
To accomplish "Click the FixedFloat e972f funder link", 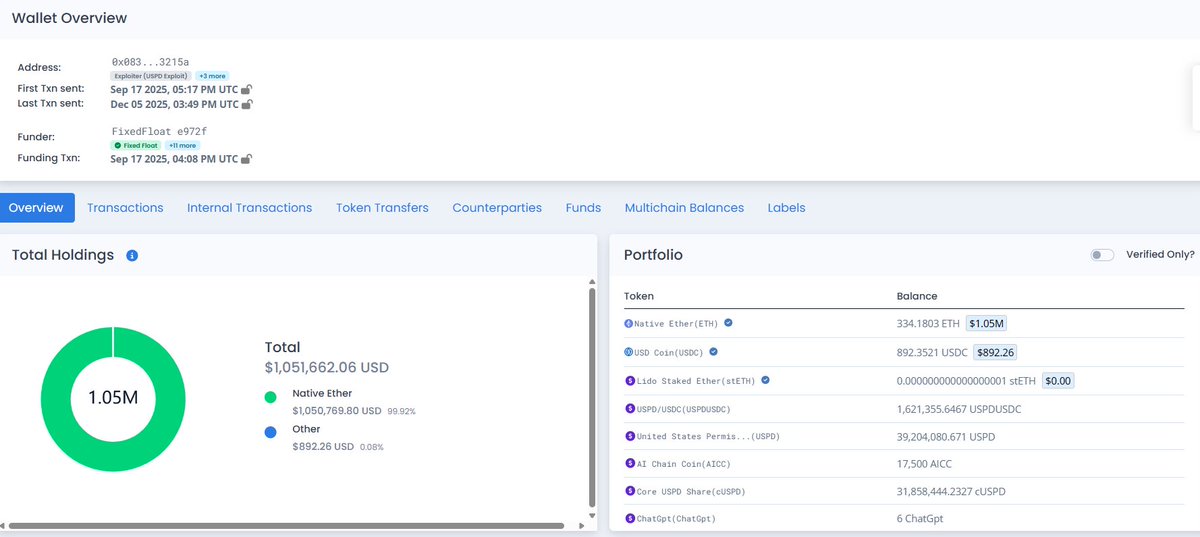I will [159, 131].
